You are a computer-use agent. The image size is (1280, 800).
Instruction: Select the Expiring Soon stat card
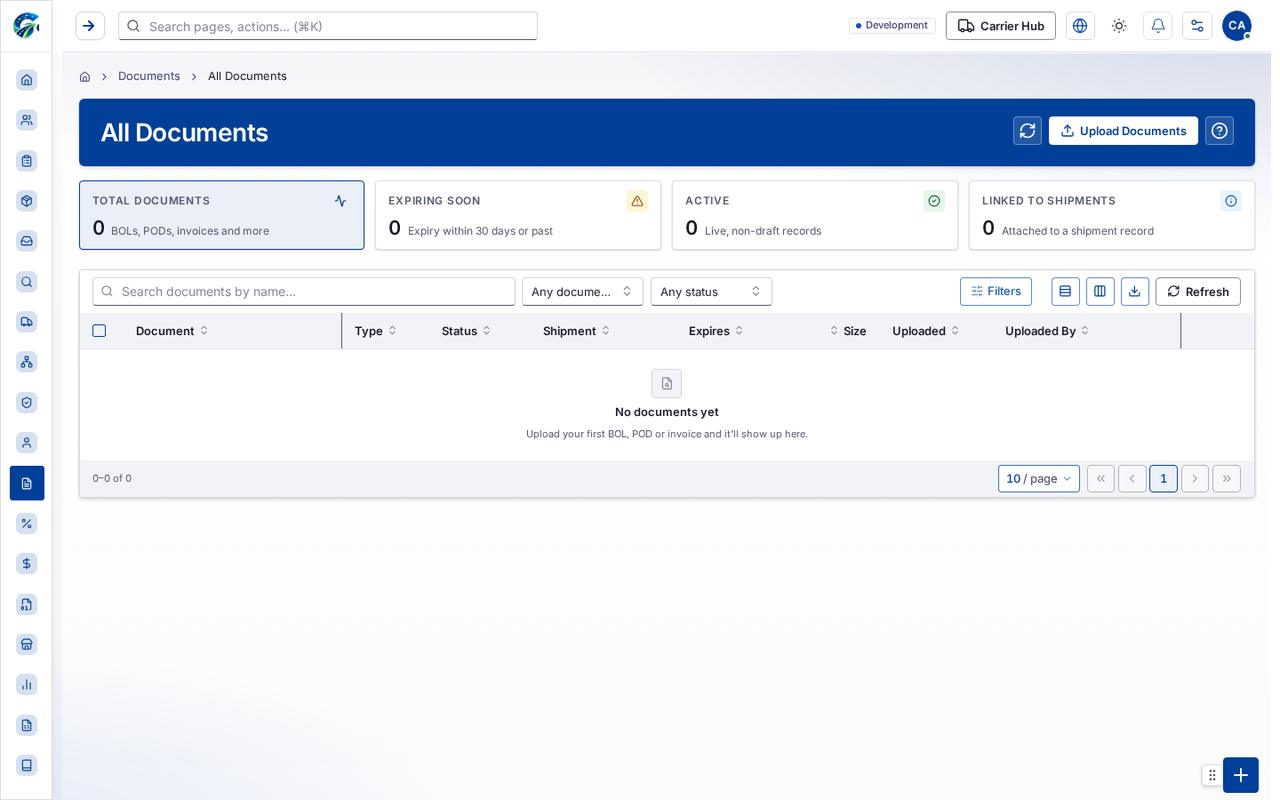pos(518,215)
